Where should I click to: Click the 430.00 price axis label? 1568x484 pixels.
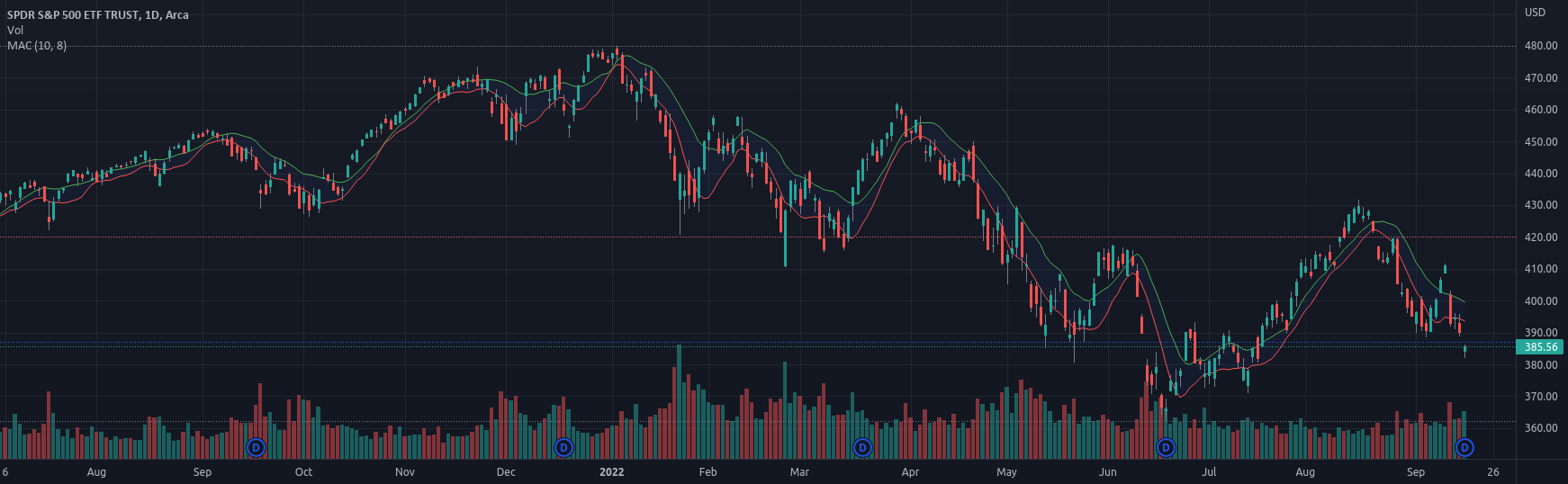pos(1541,205)
